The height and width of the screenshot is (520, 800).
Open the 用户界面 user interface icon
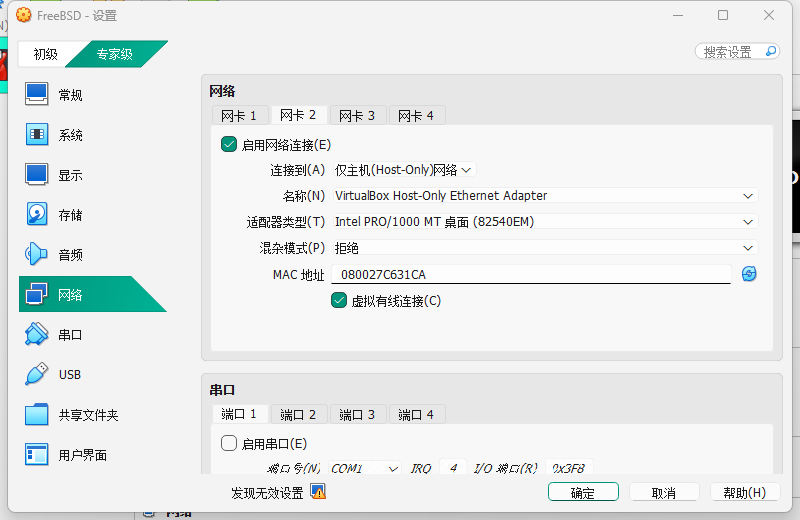(37, 454)
